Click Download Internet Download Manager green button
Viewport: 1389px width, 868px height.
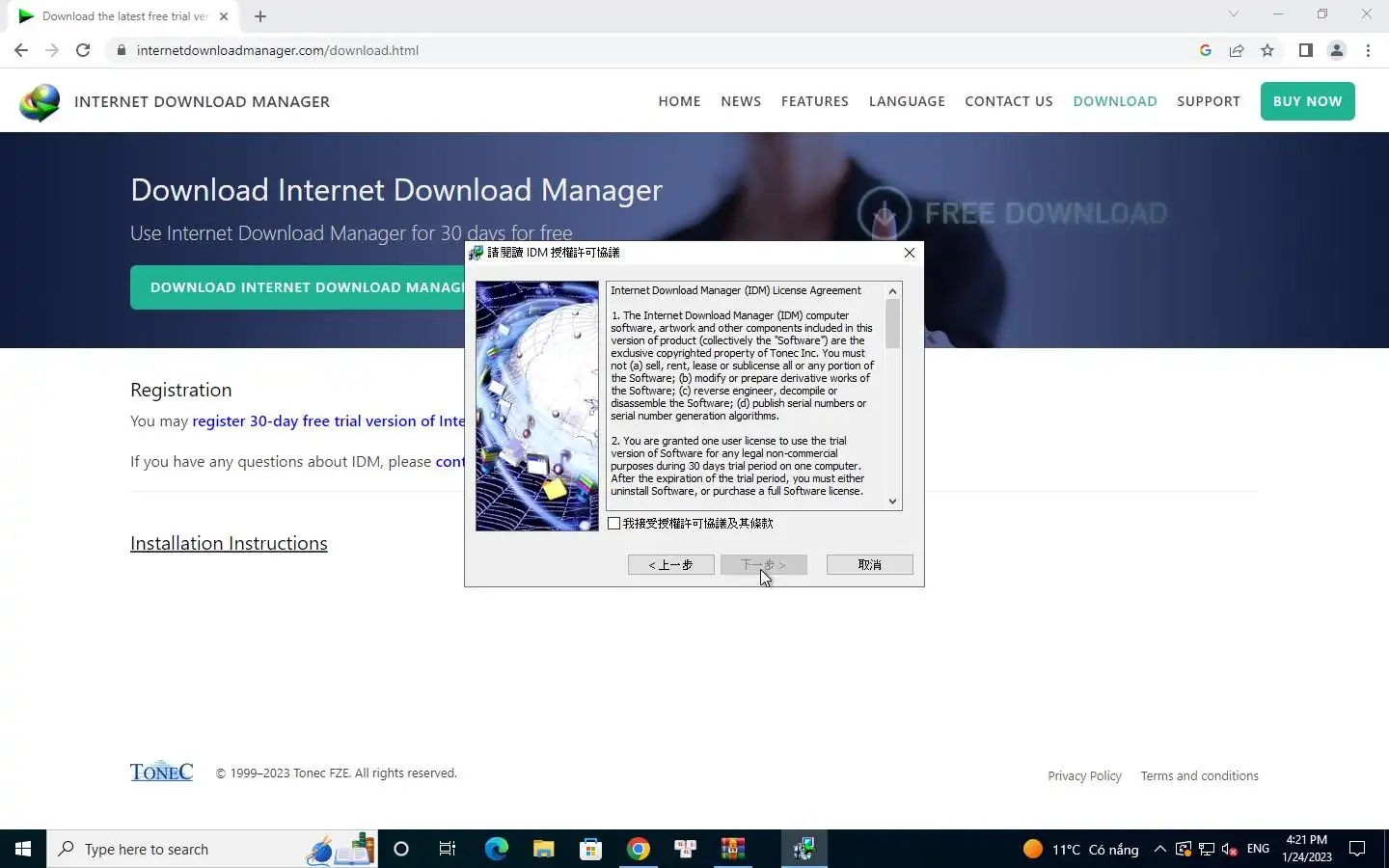(298, 287)
